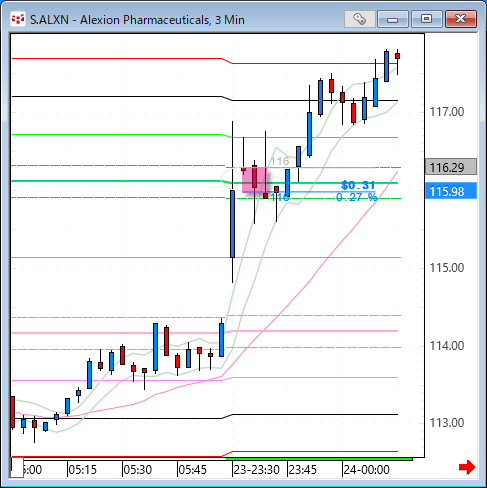
Task: Click the chart application icon in title bar
Action: click(x=17, y=19)
